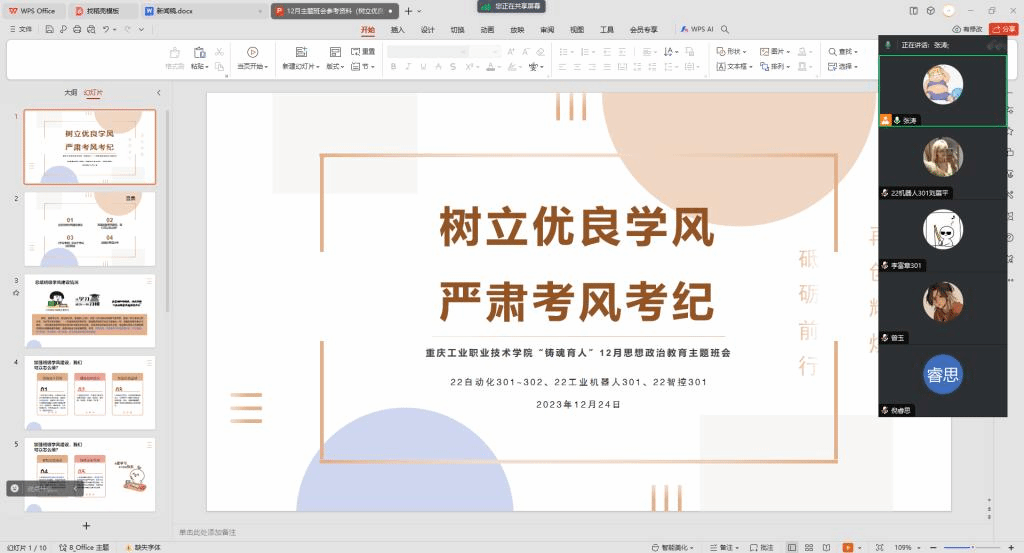Toggle the Comments (批注) pane in status bar
This screenshot has width=1024, height=553.
(x=761, y=547)
